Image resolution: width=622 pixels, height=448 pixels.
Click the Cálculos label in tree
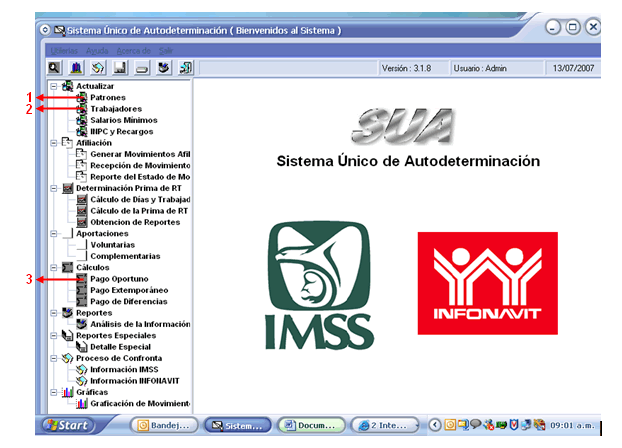[92, 267]
